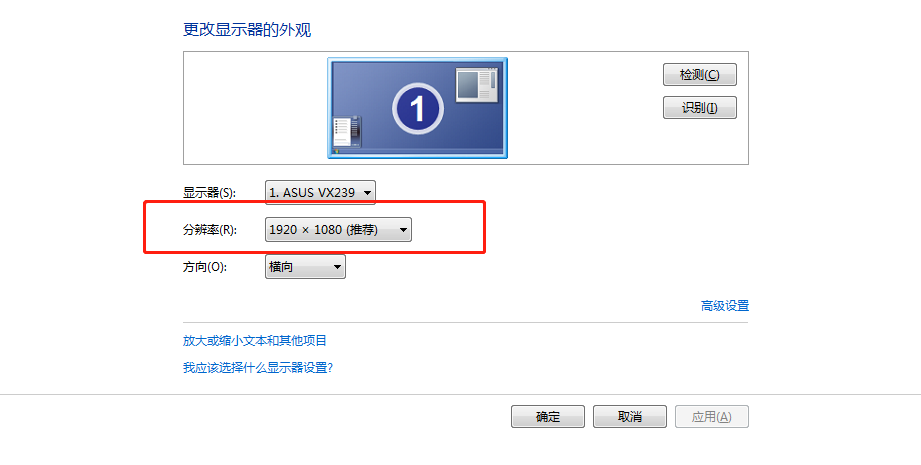Open the ASUS VX239 display dropdown
This screenshot has width=921, height=465.
pos(320,193)
